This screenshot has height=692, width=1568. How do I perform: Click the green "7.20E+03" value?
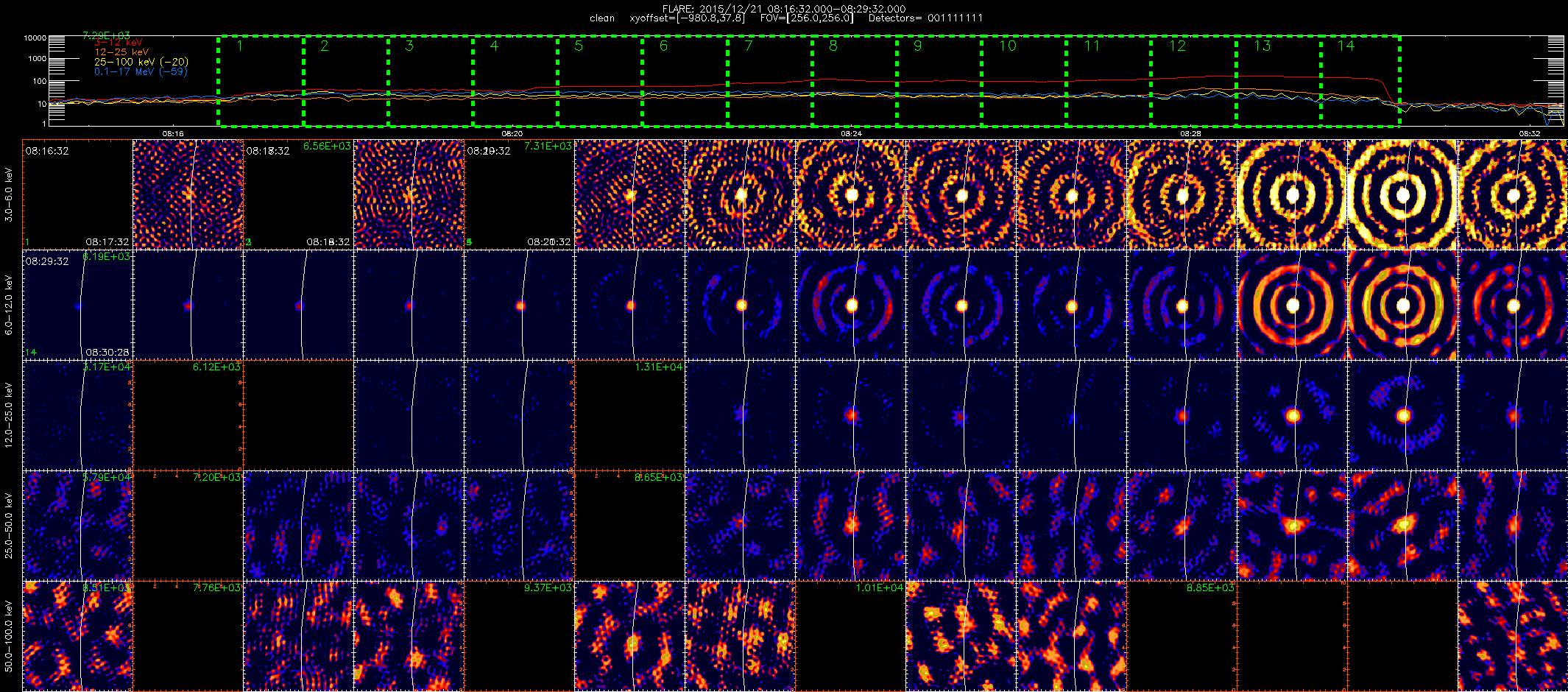click(216, 477)
